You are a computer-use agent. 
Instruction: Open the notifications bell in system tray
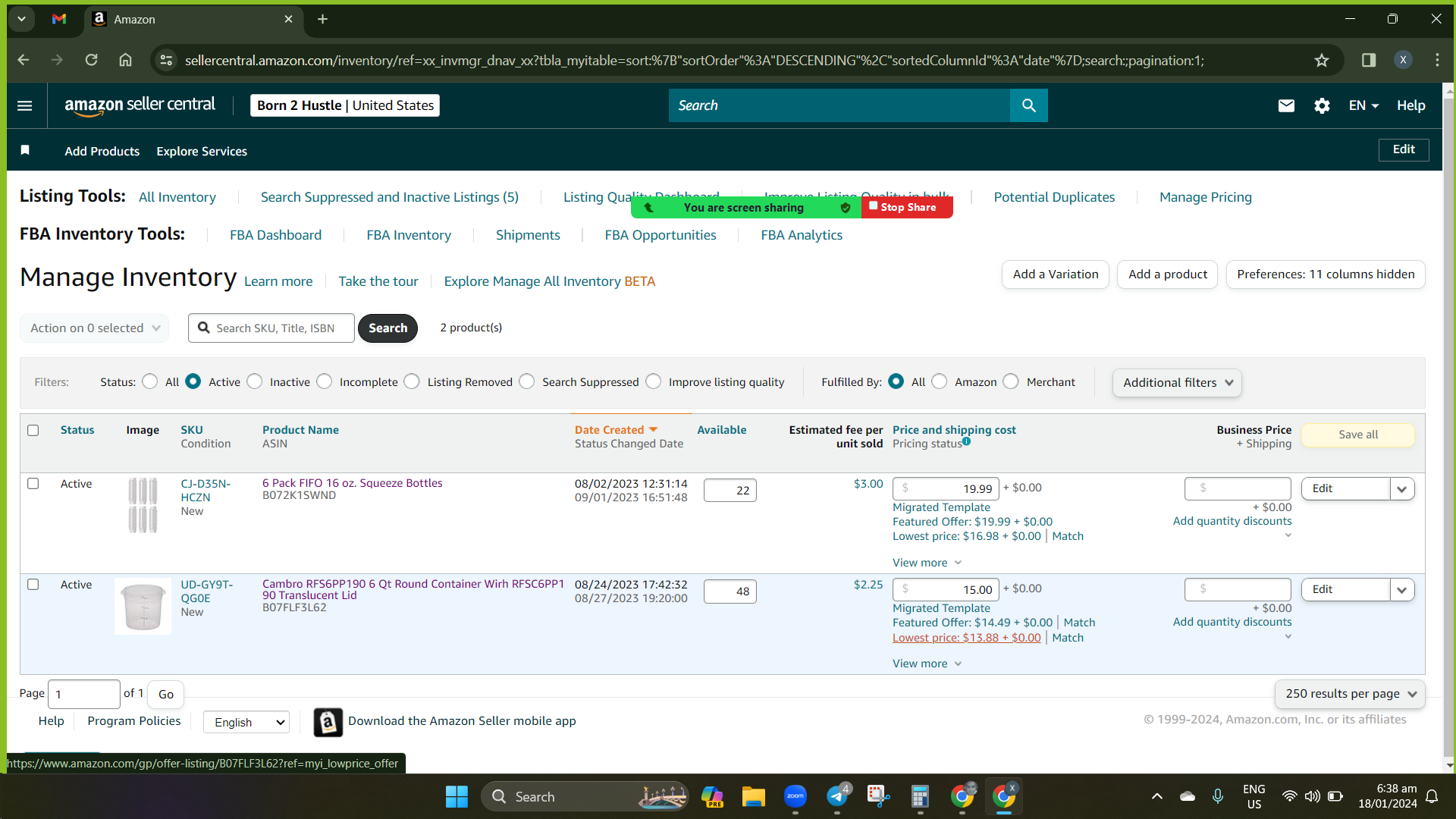pos(1432,796)
